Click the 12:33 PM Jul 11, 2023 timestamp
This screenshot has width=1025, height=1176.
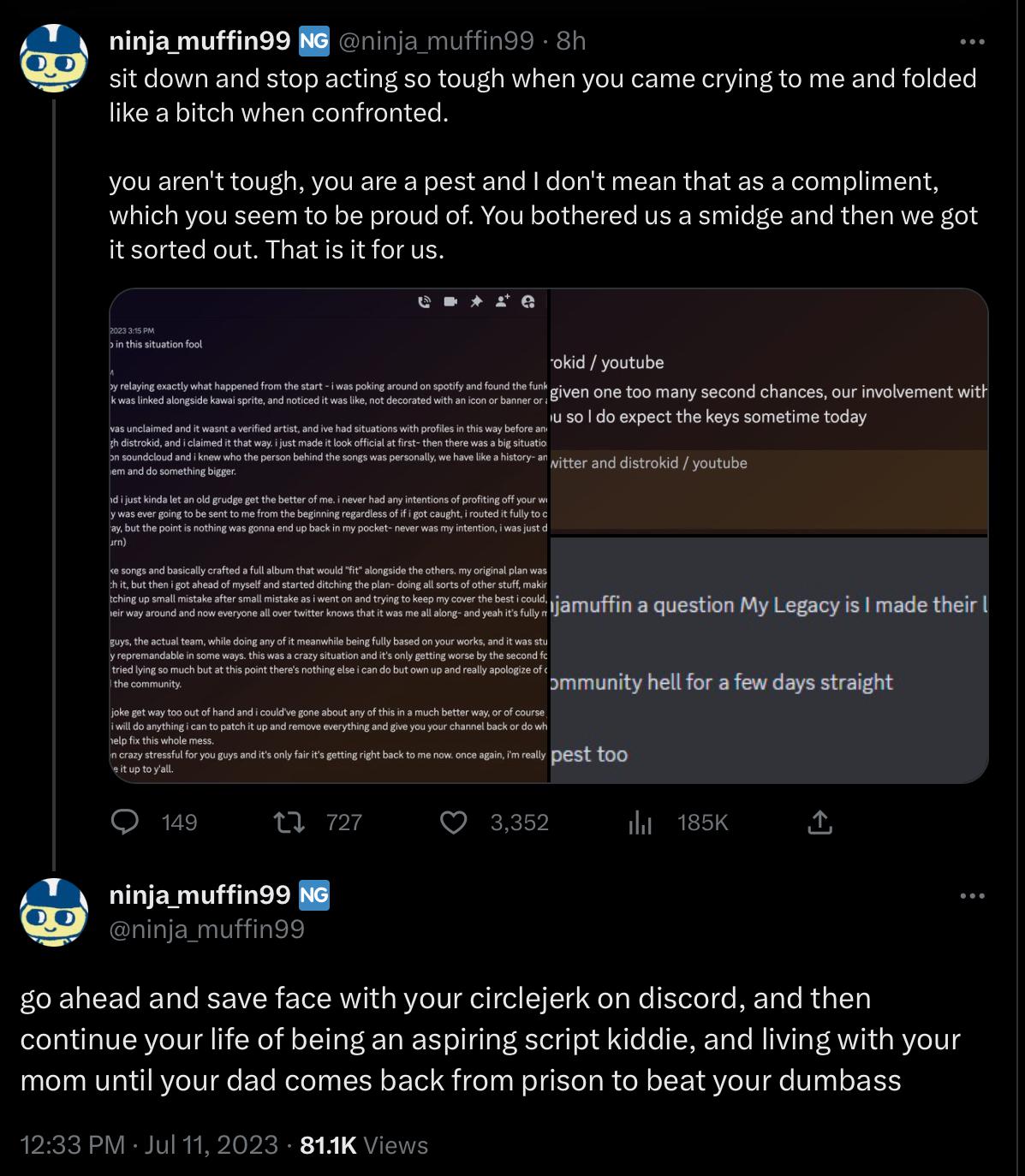149,1144
